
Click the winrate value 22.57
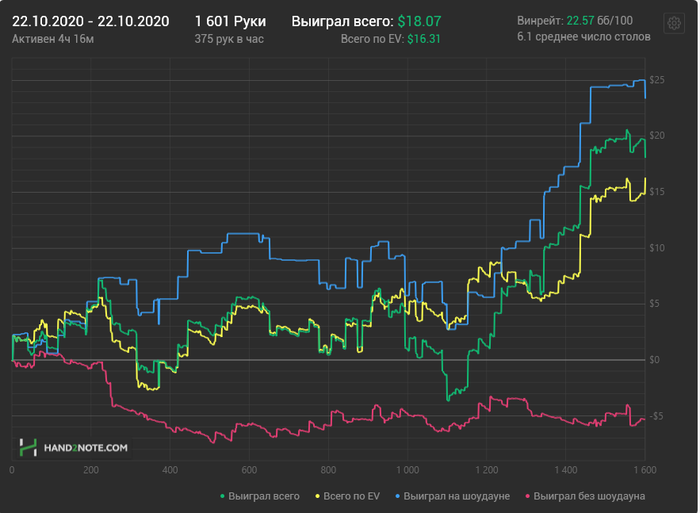(580, 21)
